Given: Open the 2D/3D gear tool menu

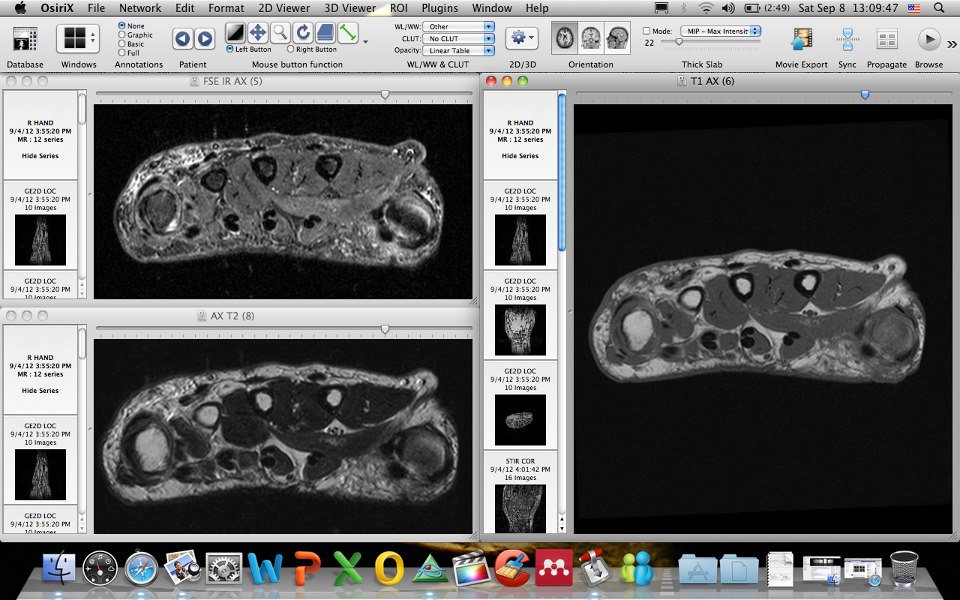Looking at the screenshot, I should coord(524,36).
